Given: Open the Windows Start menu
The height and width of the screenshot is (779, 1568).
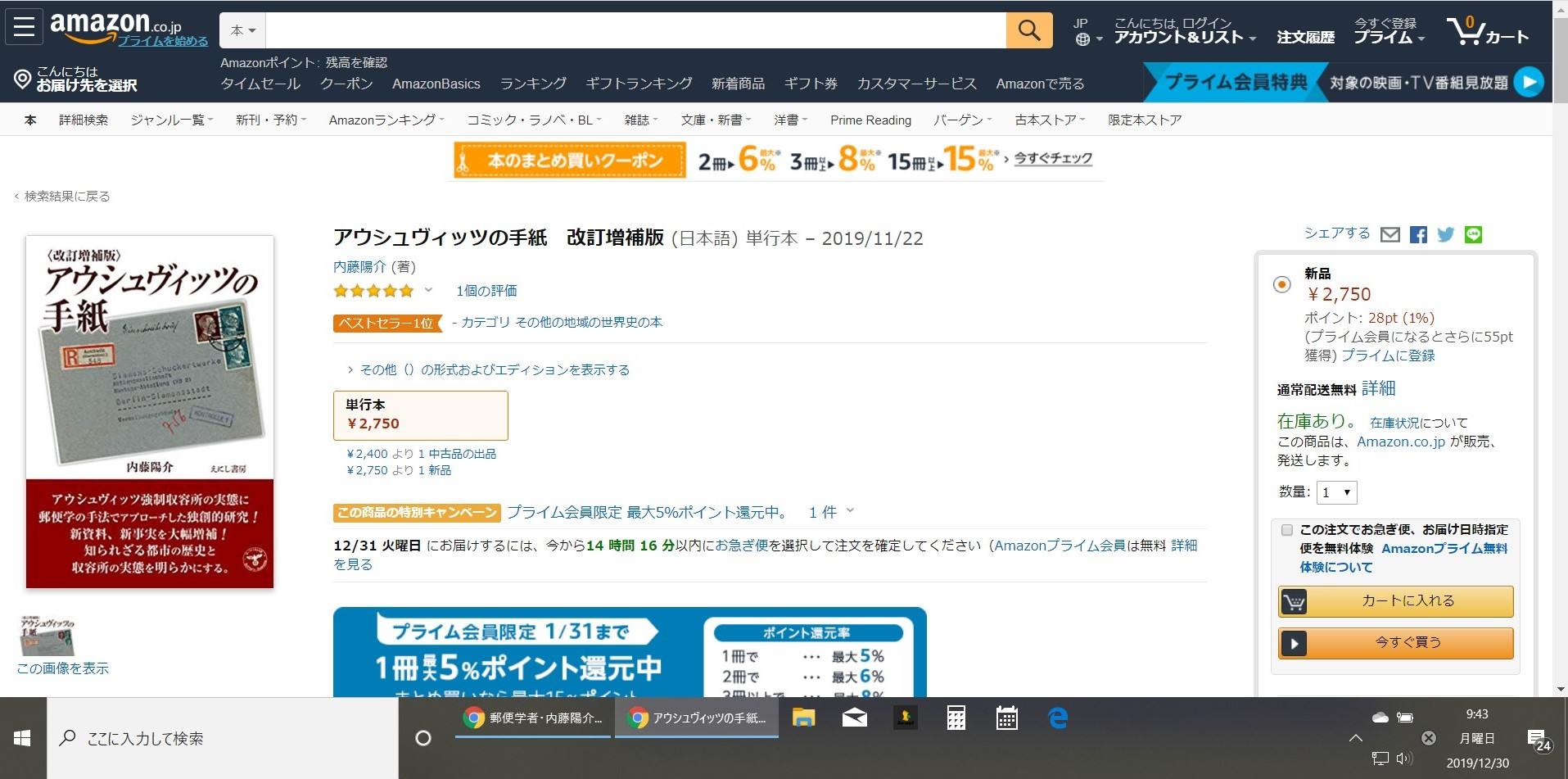Looking at the screenshot, I should [22, 738].
